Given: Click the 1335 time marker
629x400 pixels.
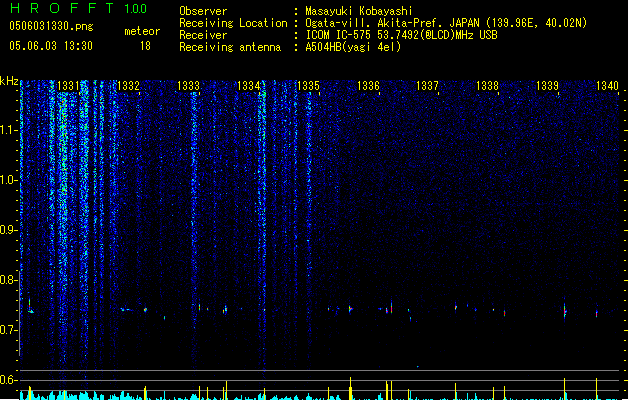Looking at the screenshot, I should 308,86.
